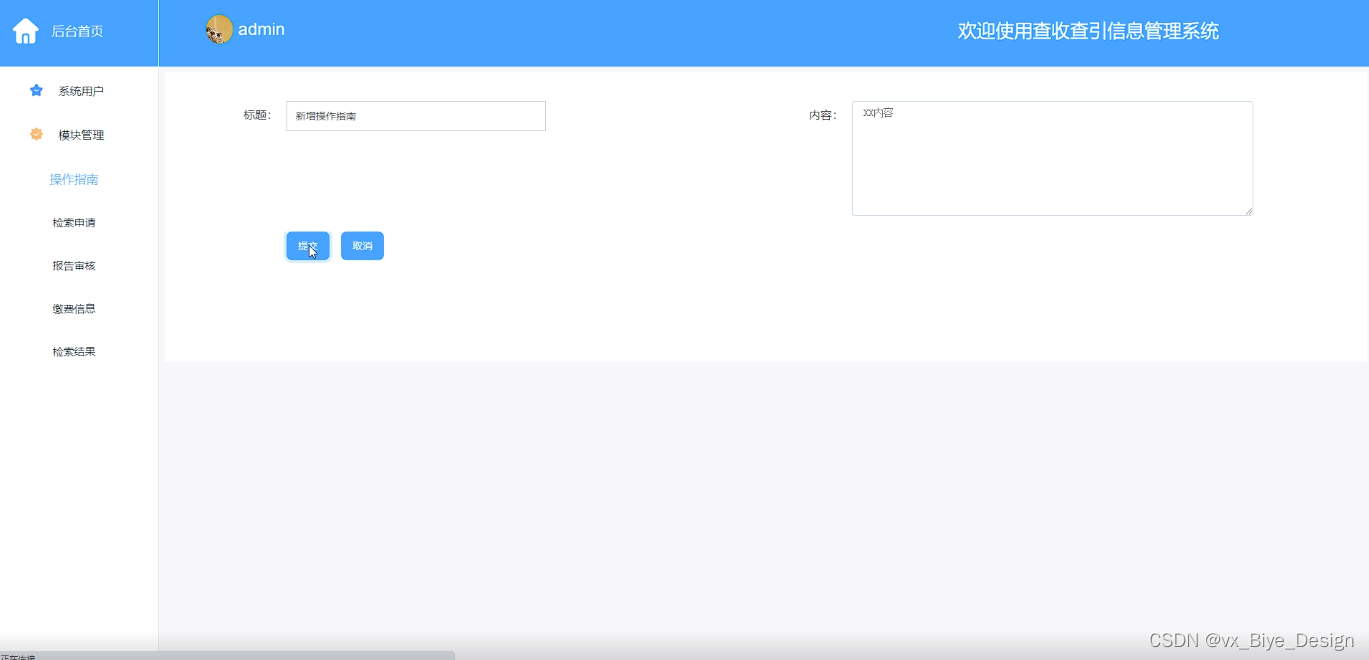The width and height of the screenshot is (1369, 660).
Task: Focus the 内容 textarea
Action: (x=1052, y=158)
